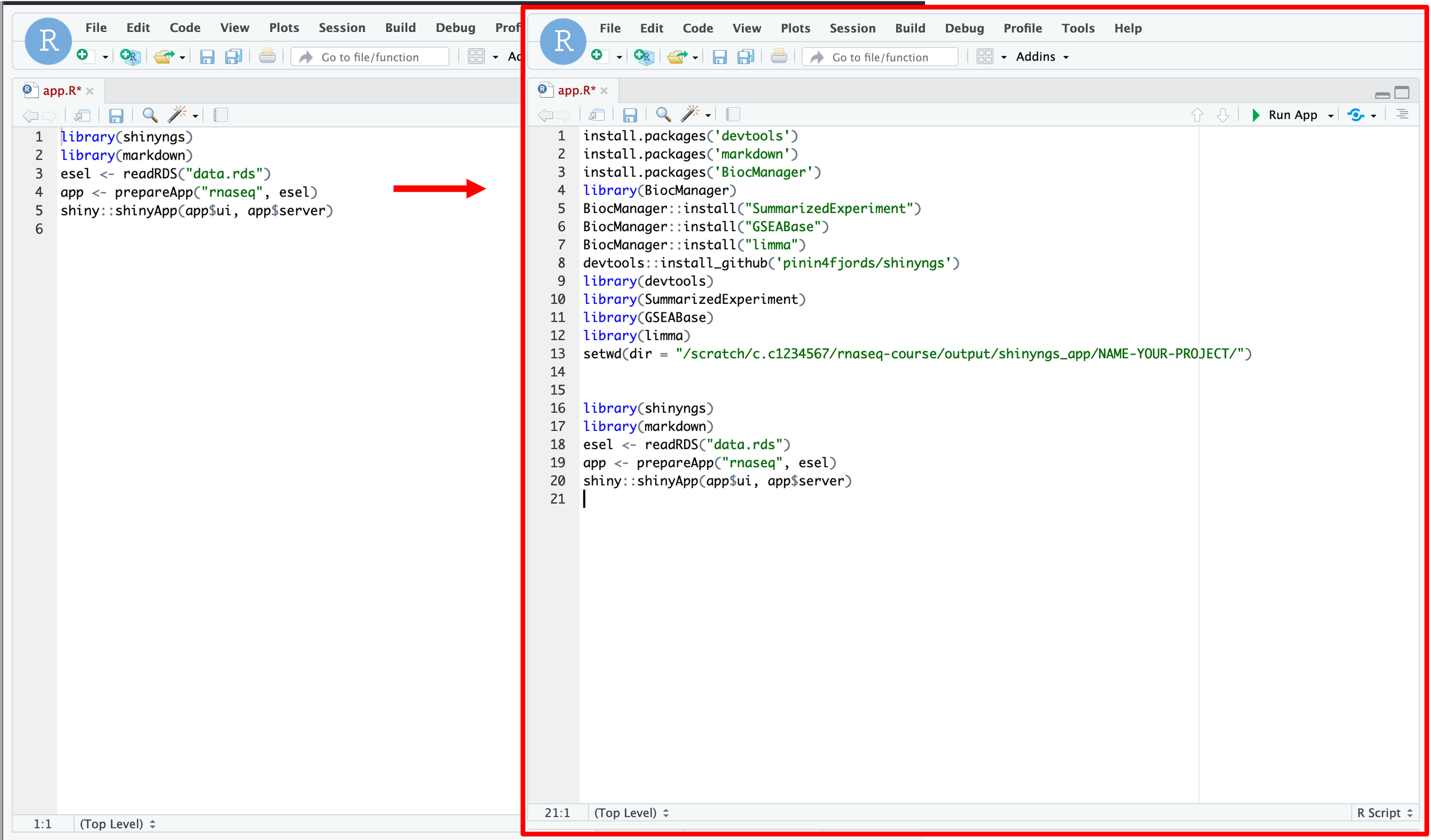Open Build menu in left window
The image size is (1431, 840).
tap(400, 27)
